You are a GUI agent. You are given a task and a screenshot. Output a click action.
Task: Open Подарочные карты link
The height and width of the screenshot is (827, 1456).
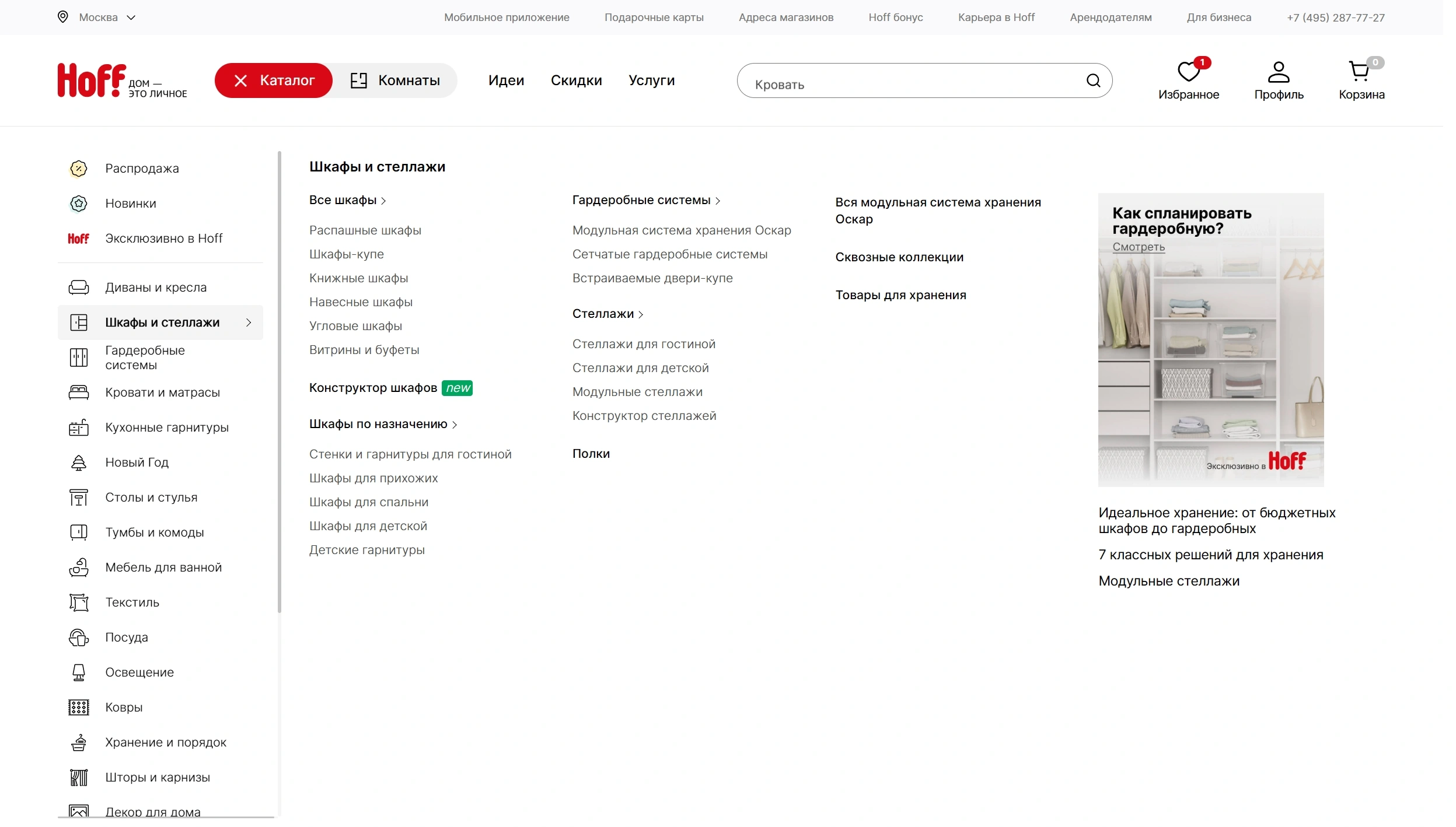point(654,17)
